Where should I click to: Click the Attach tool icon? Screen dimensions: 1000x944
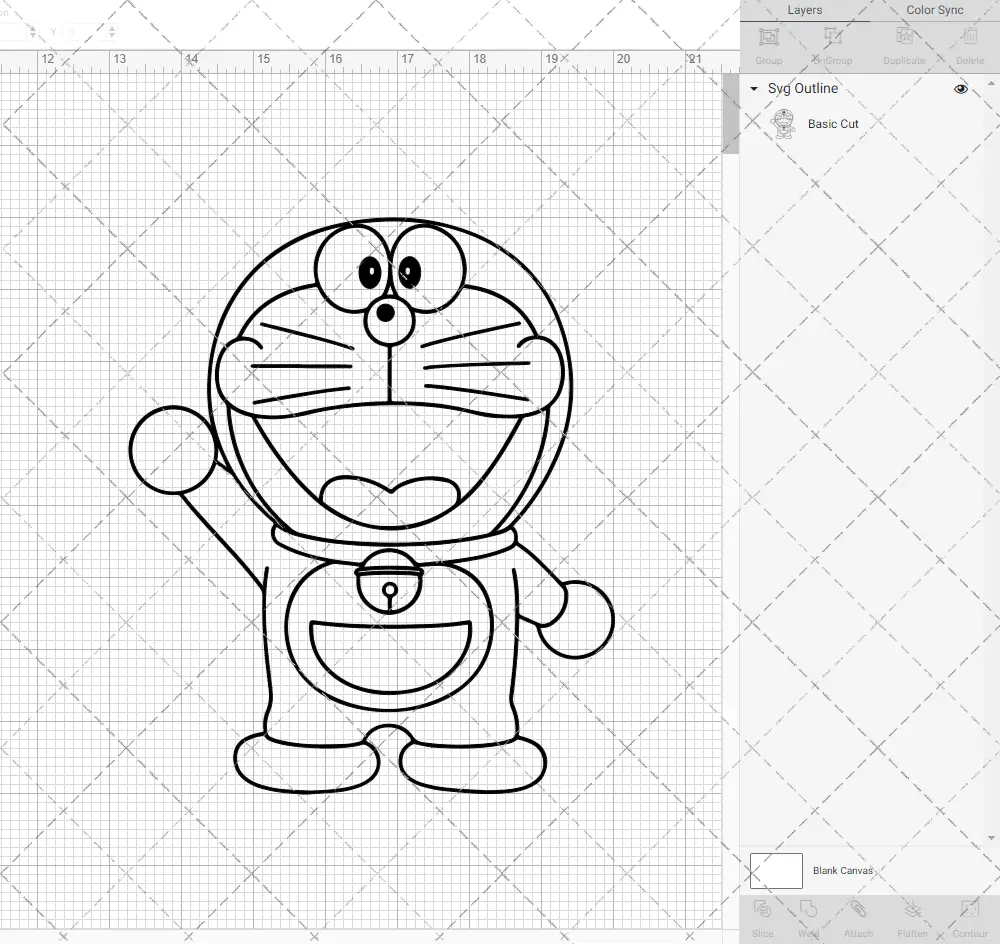(x=858, y=908)
